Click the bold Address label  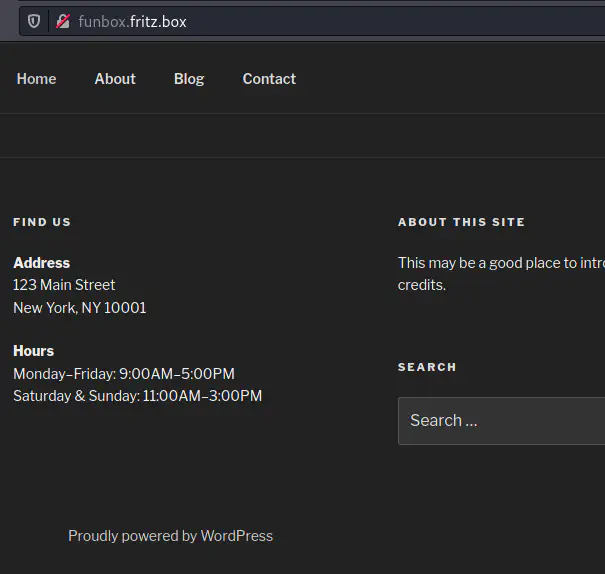point(41,263)
